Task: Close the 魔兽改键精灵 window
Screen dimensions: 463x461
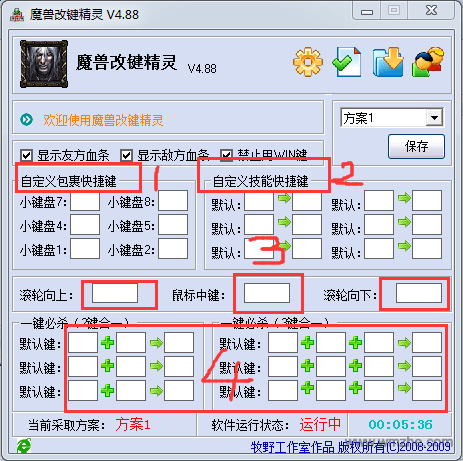Action: click(431, 11)
